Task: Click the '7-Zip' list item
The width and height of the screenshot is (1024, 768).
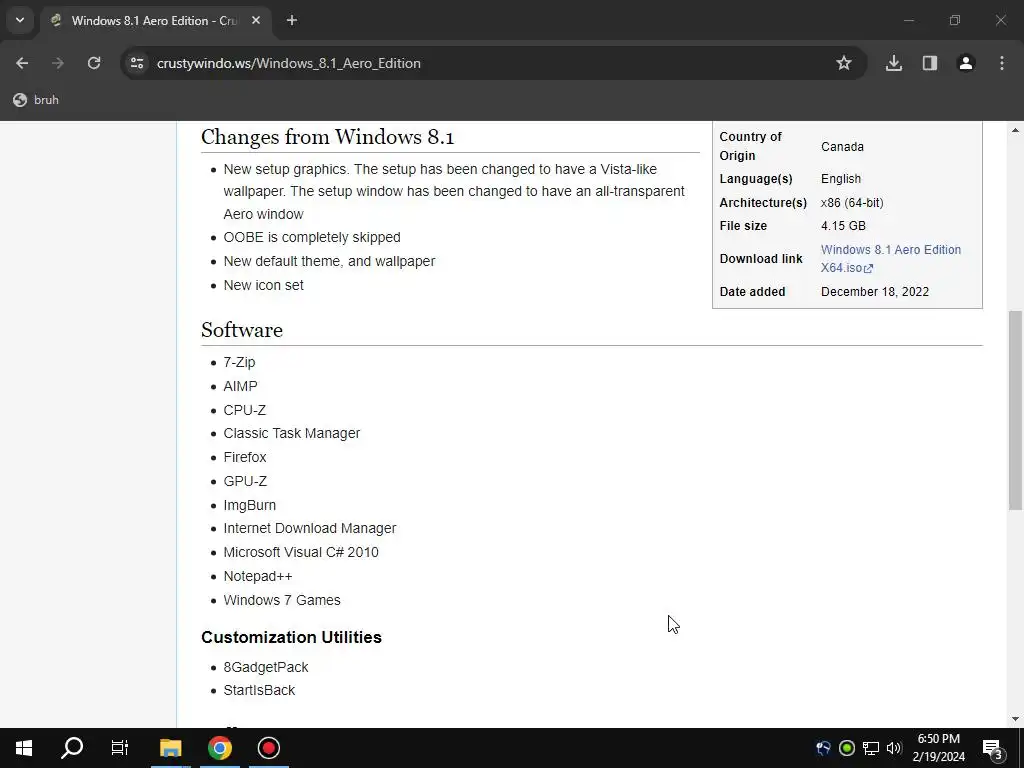Action: coord(239,362)
